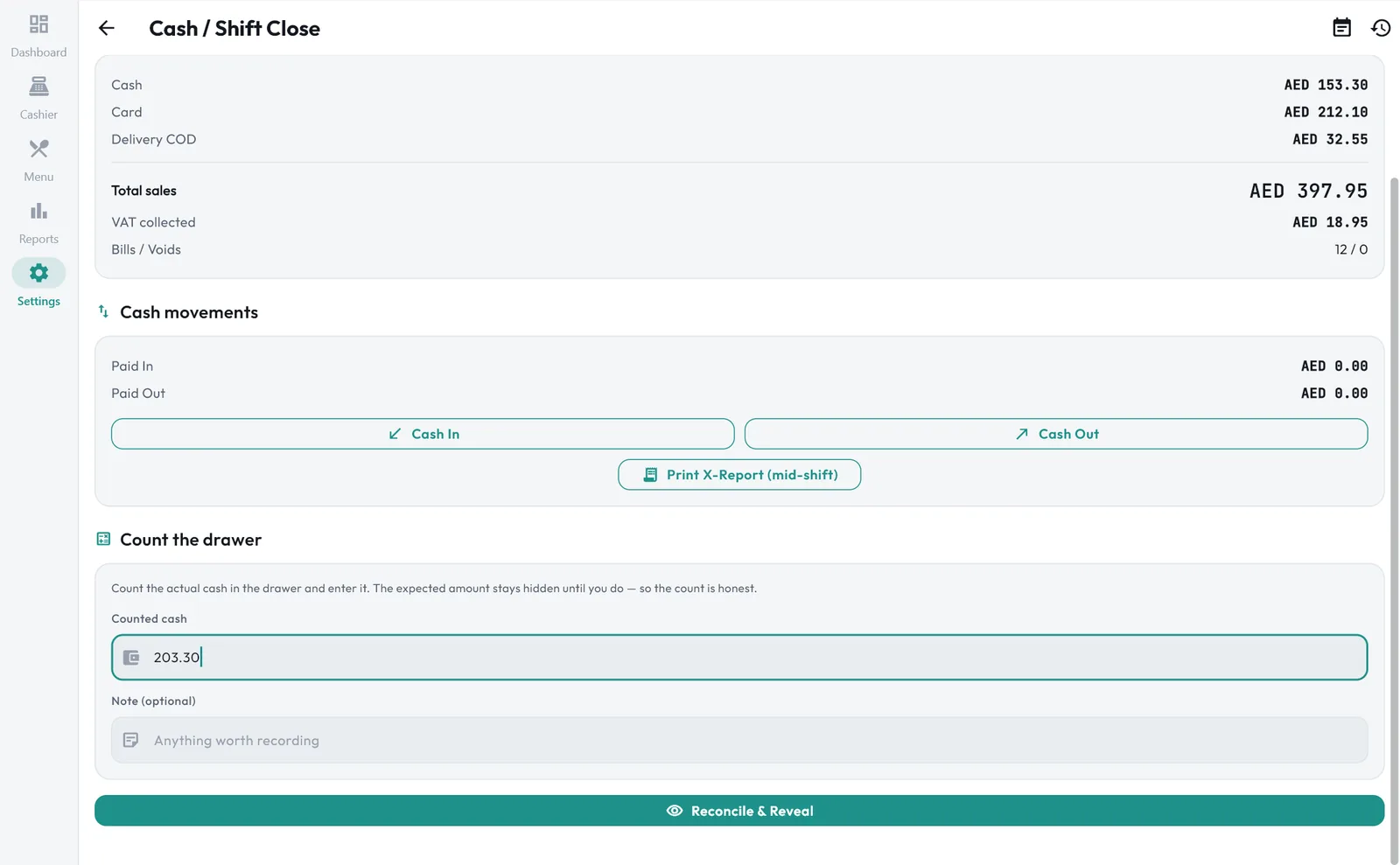The image size is (1400, 865).
Task: Click the Total sales label
Action: click(x=143, y=191)
